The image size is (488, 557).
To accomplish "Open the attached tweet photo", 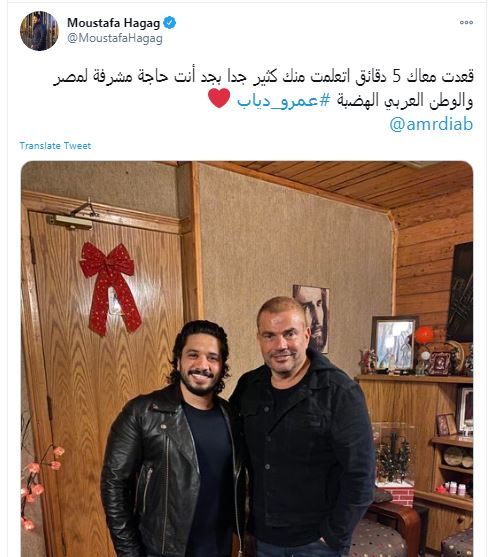I will pyautogui.click(x=247, y=359).
